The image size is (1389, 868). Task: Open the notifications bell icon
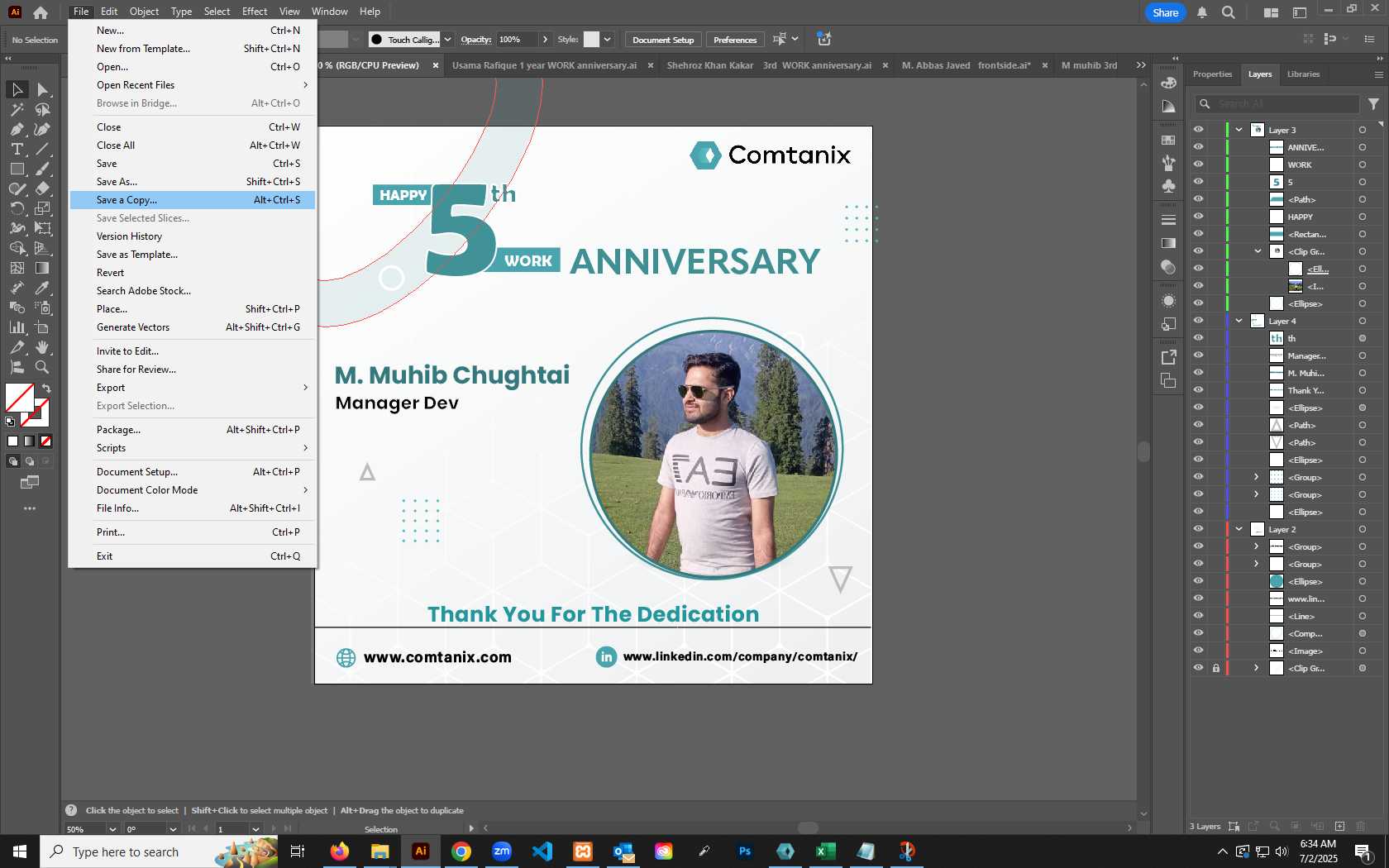(1202, 12)
